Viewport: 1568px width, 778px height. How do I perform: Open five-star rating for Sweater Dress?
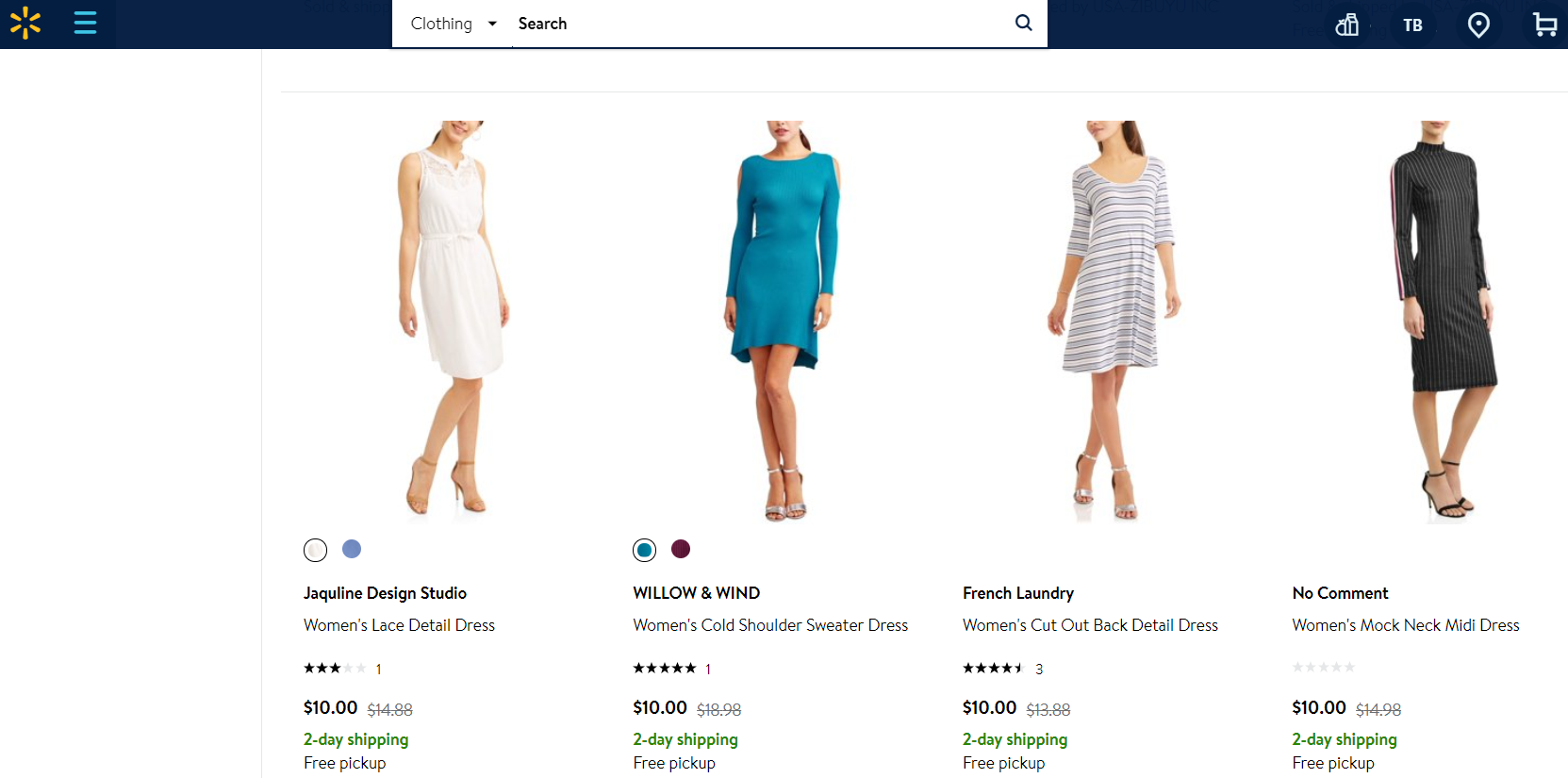click(671, 669)
